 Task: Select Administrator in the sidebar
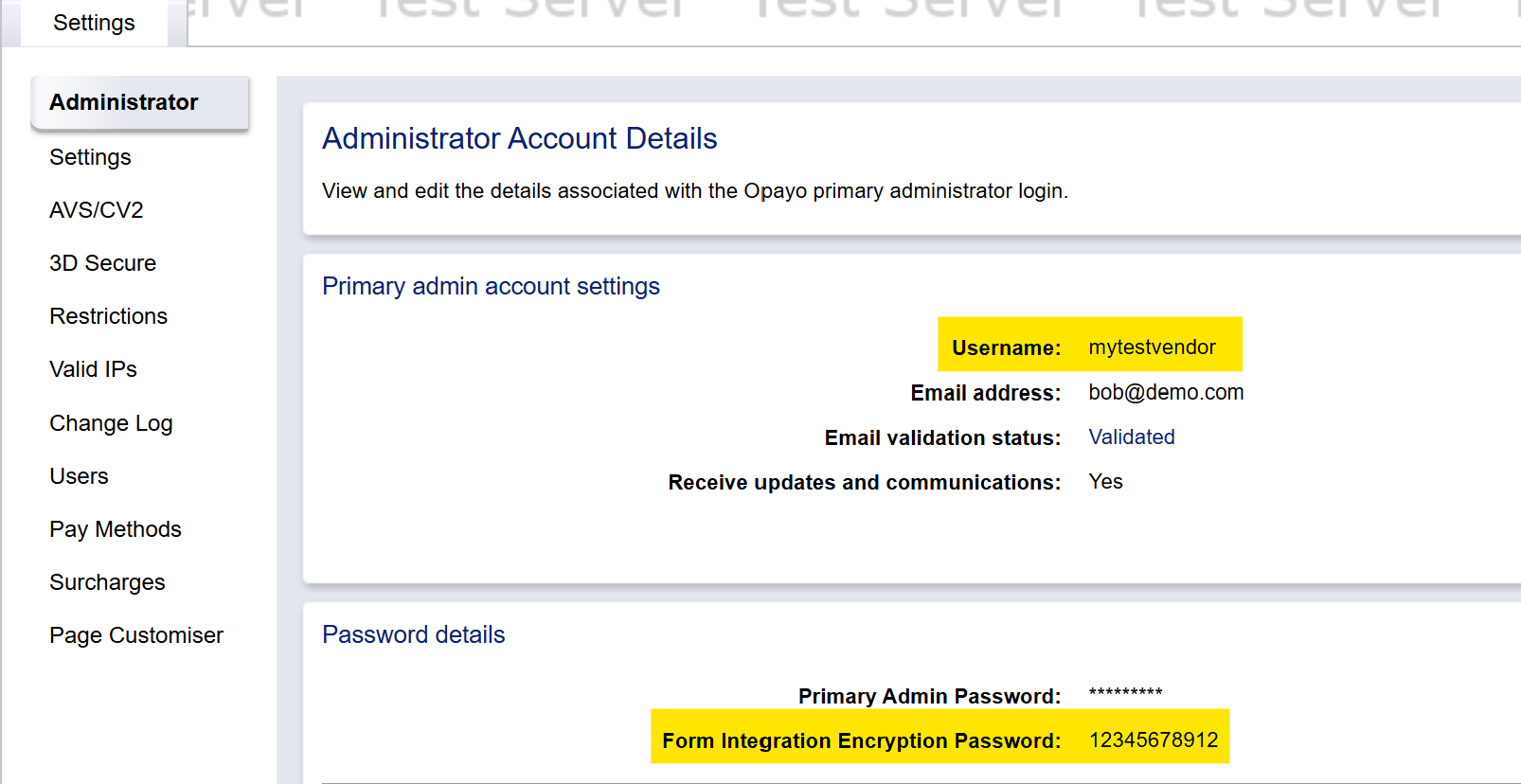pos(140,102)
